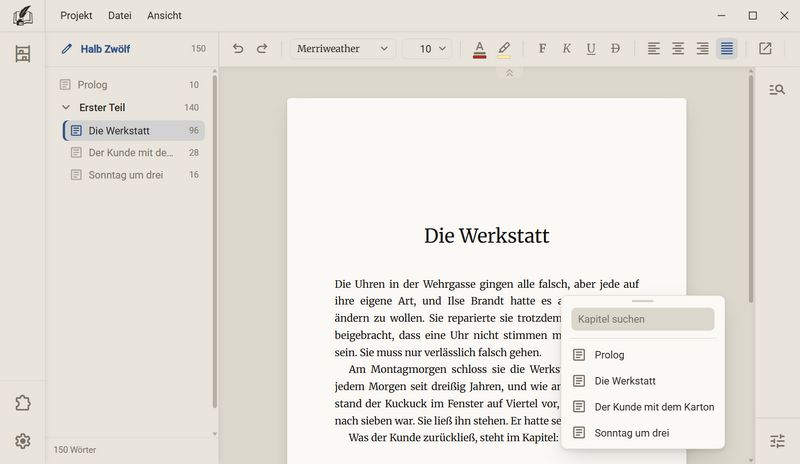Viewport: 800px width, 464px height.
Task: Open the search-in-document icon on right panel
Action: (777, 90)
